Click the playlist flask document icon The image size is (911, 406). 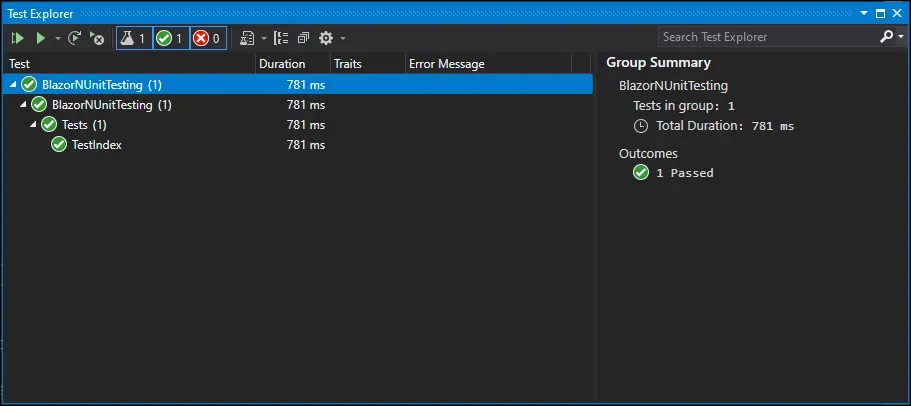[x=248, y=38]
